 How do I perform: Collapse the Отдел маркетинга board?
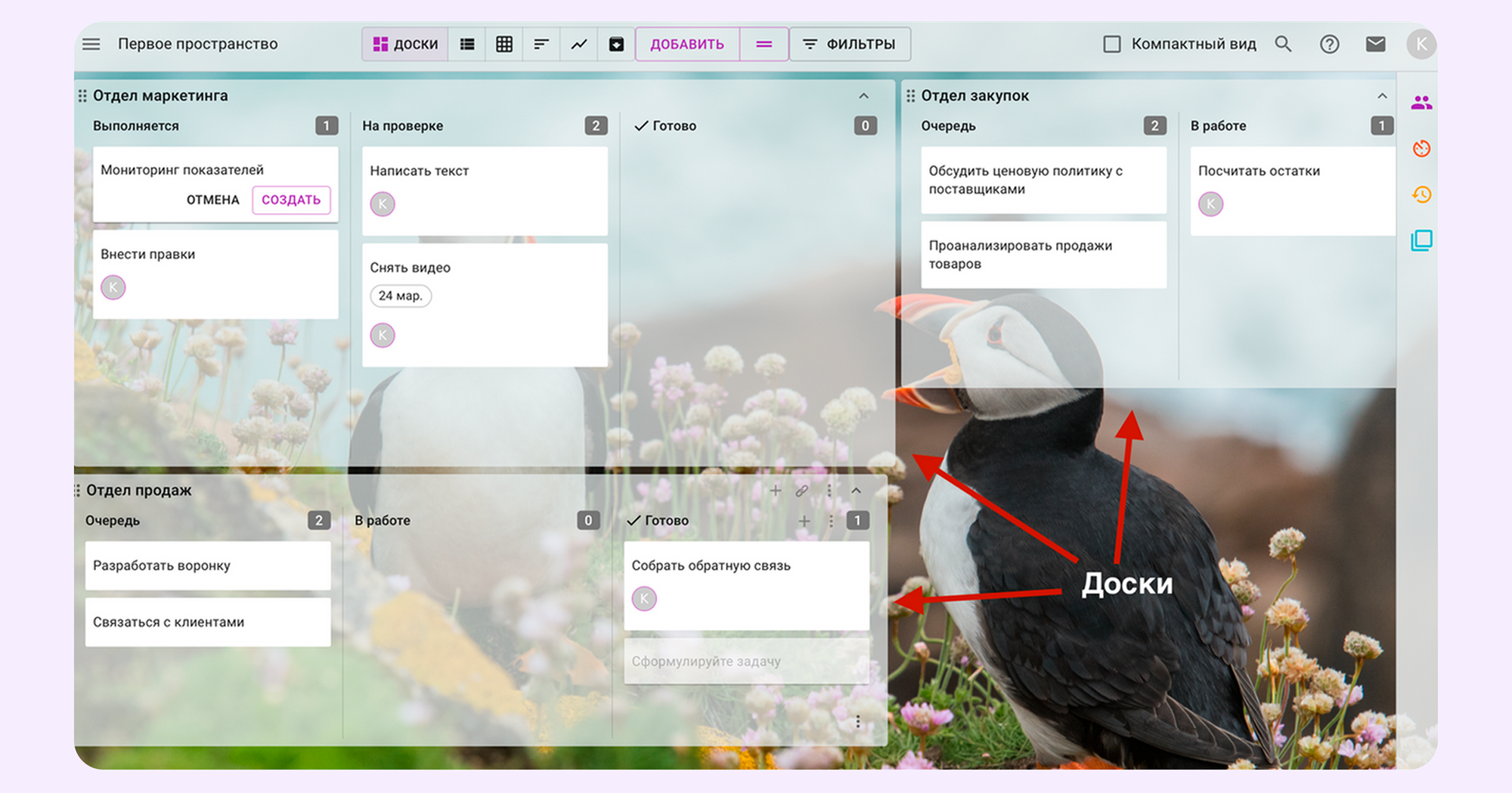863,96
